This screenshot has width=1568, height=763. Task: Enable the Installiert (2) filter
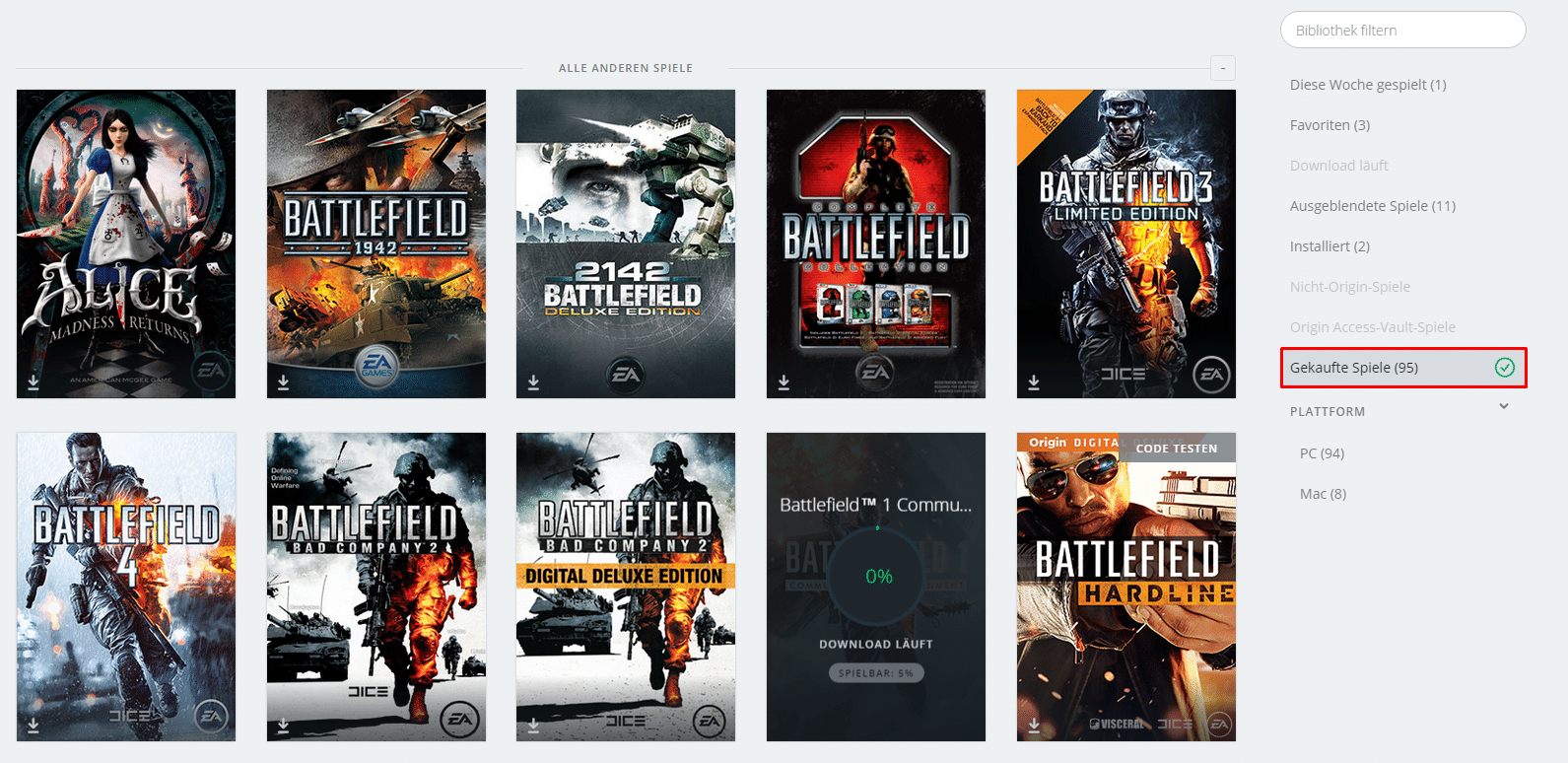click(1329, 246)
